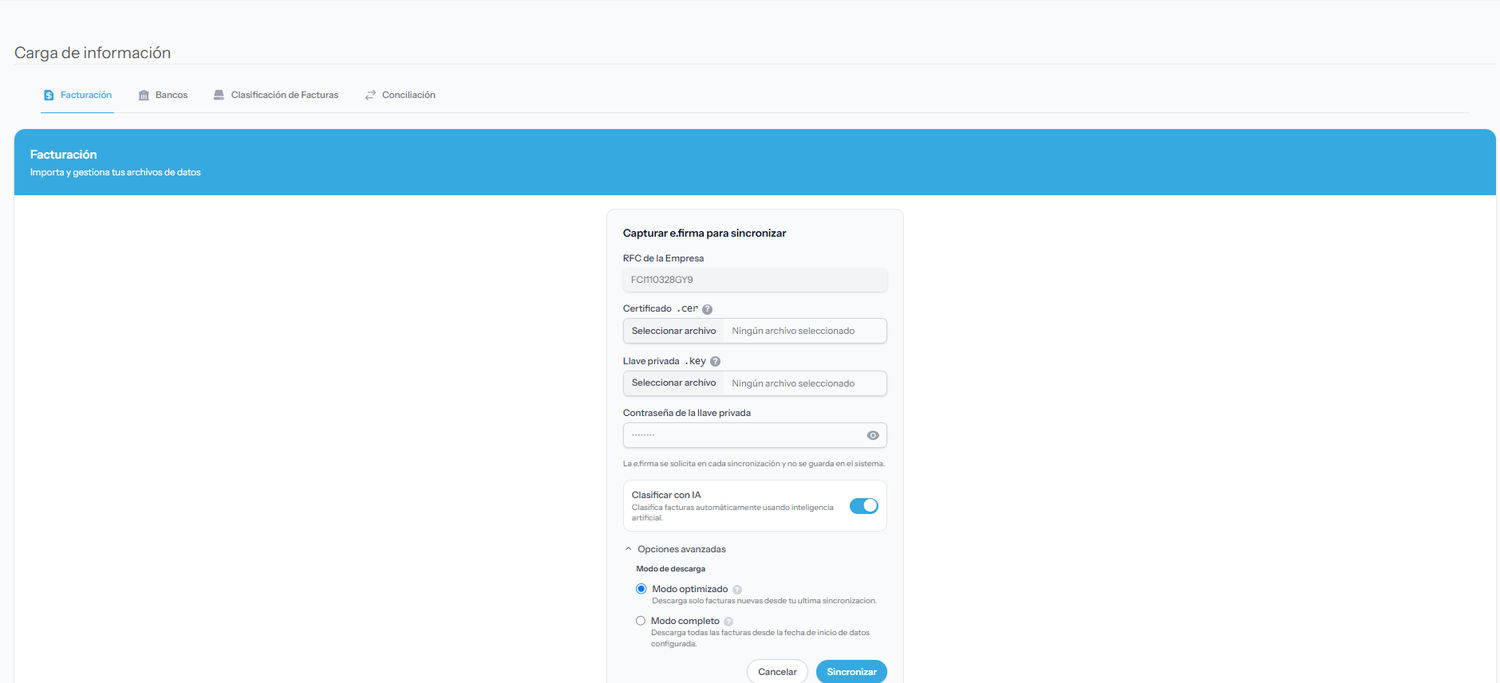Viewport: 1500px width, 683px height.
Task: Click the Sincronizar button
Action: tap(851, 672)
